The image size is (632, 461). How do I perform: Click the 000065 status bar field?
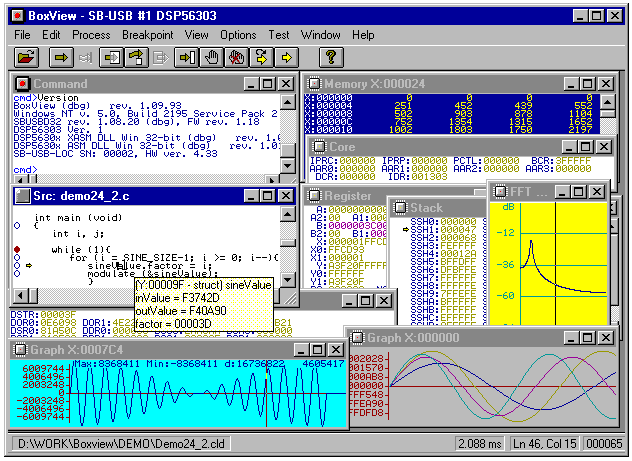(604, 444)
